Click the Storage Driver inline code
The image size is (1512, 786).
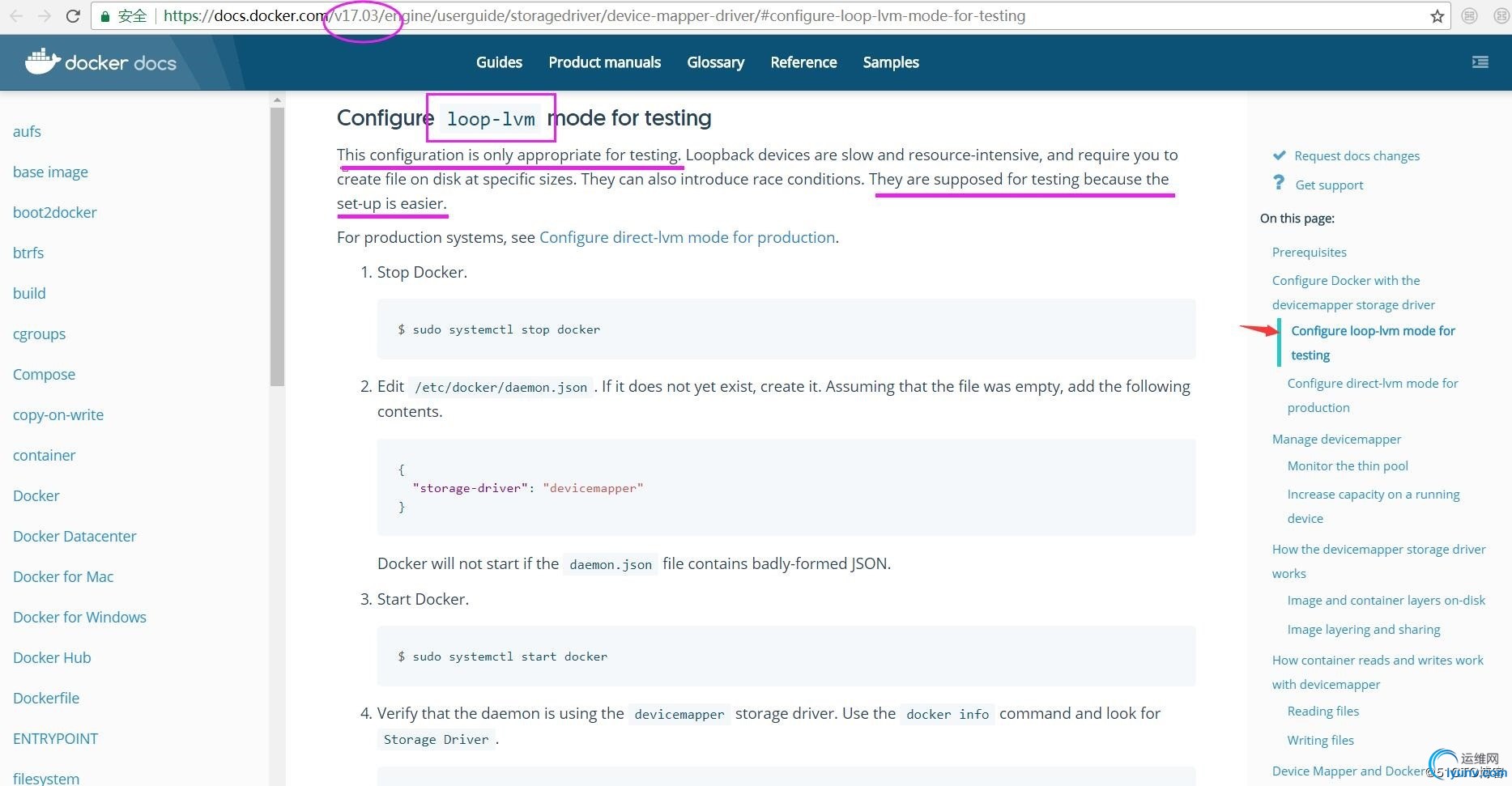point(436,739)
